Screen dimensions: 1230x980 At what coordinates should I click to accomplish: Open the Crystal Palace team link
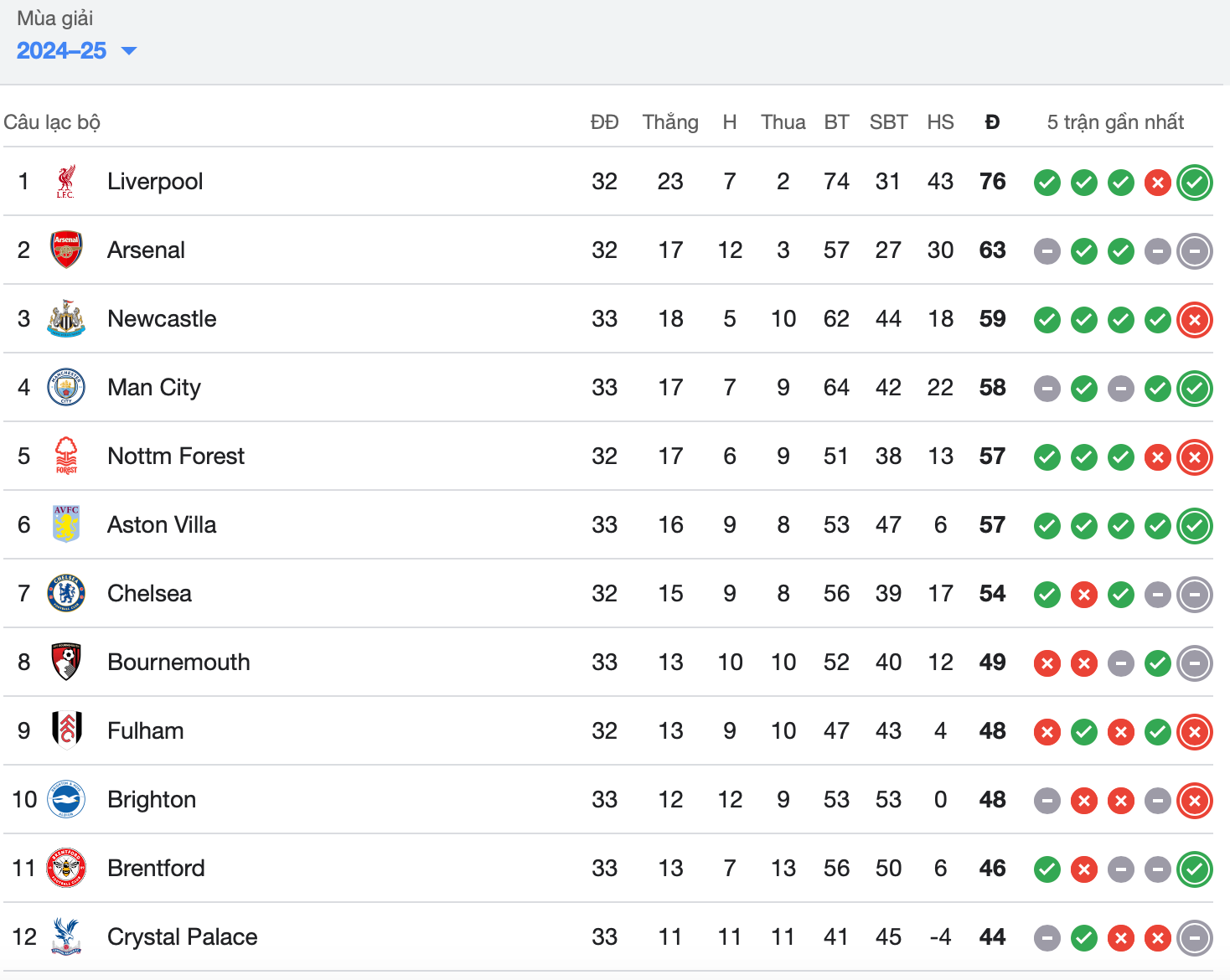coord(182,937)
